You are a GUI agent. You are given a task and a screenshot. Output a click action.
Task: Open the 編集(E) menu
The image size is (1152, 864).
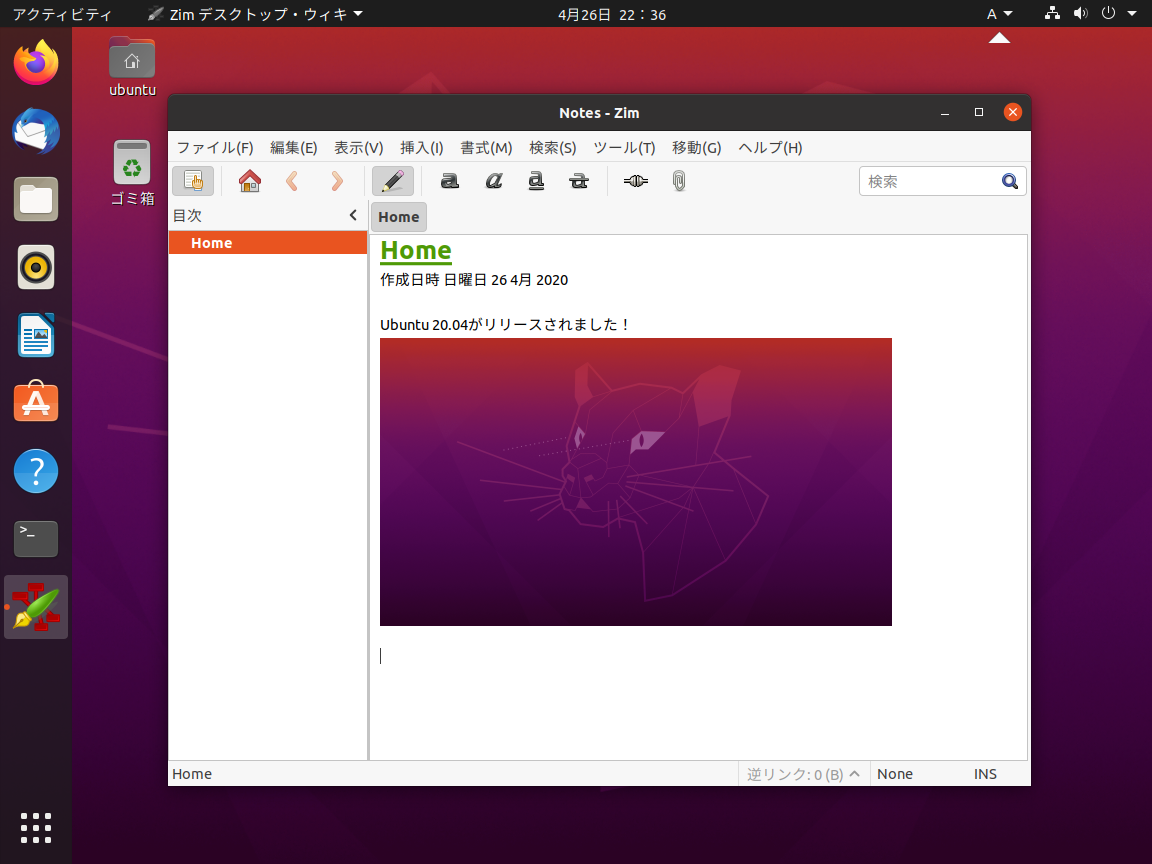pos(294,148)
